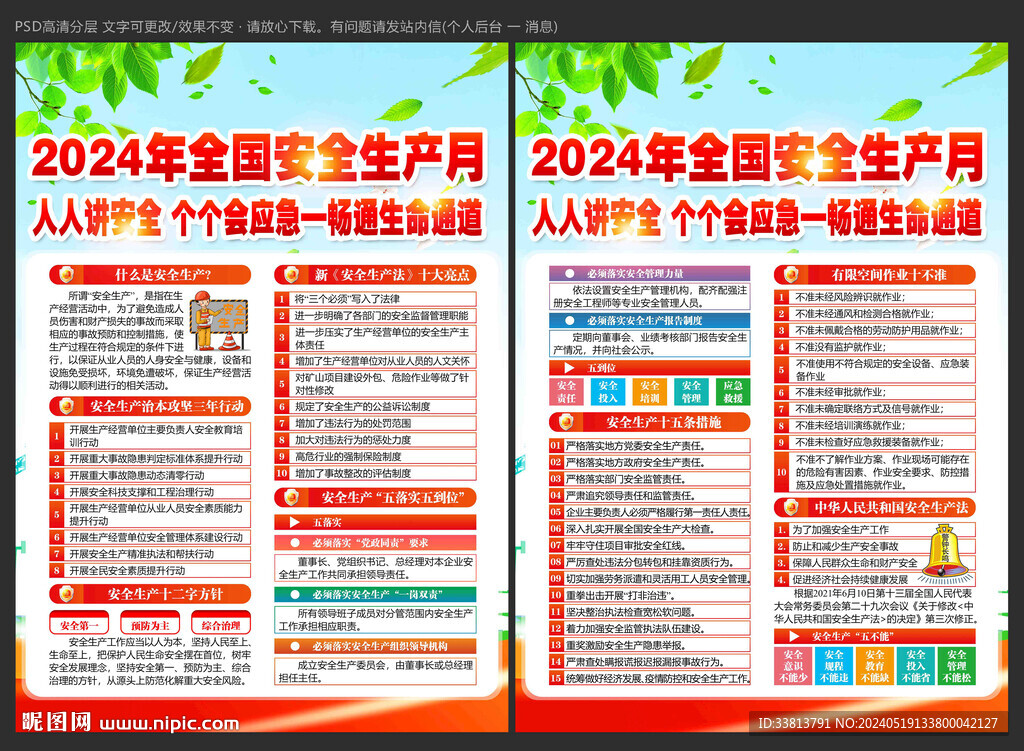Viewport: 1024px width, 751px height.
Task: Click the row 开展全民安全素质提升行动
Action: pyautogui.click(x=150, y=570)
